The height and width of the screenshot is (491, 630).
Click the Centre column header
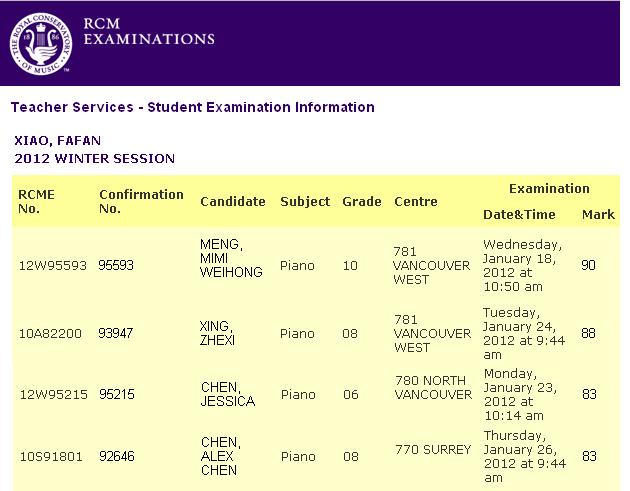click(416, 201)
